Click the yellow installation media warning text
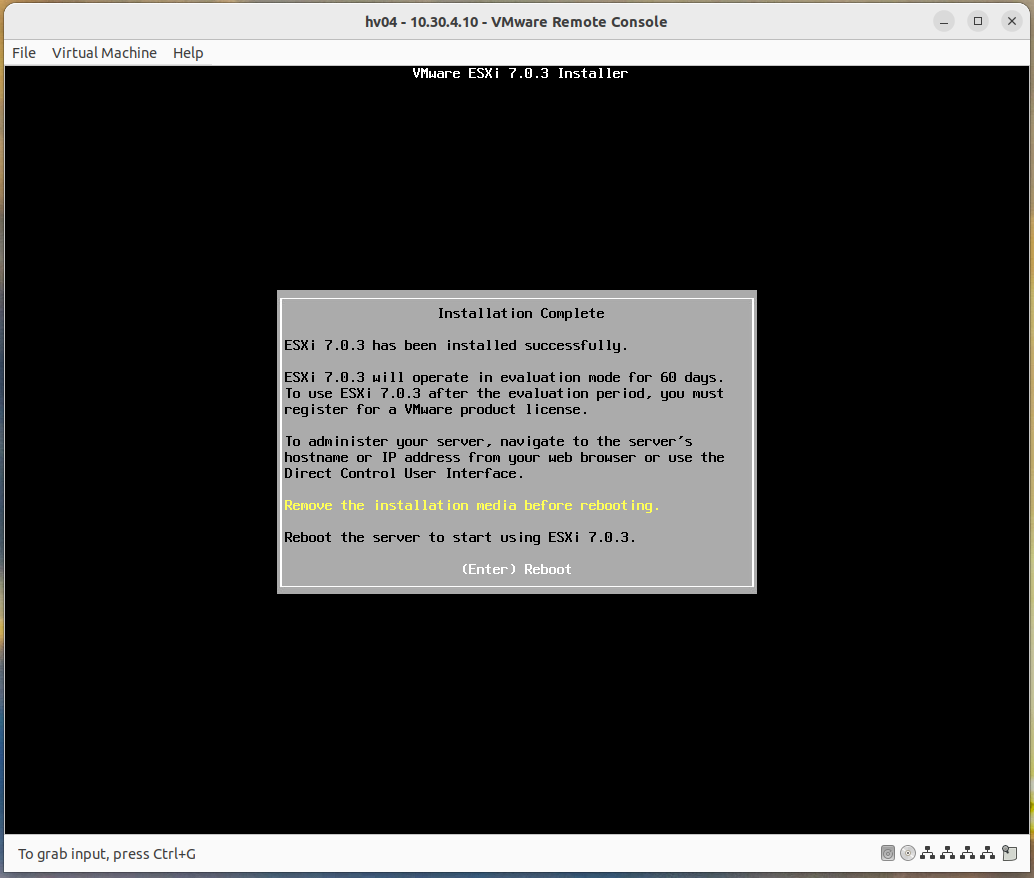Viewport: 1034px width, 878px height. point(471,505)
